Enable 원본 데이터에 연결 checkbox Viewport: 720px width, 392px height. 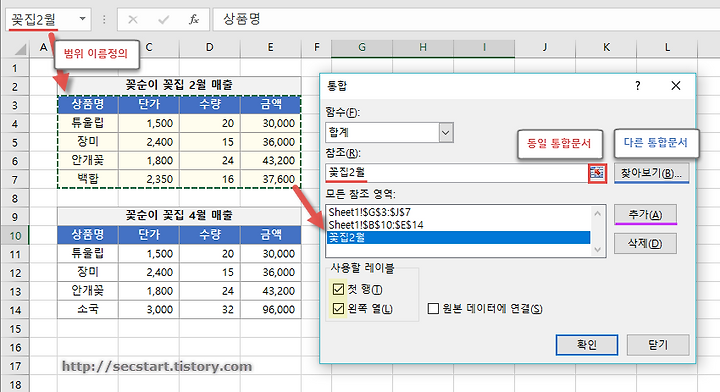coord(433,308)
